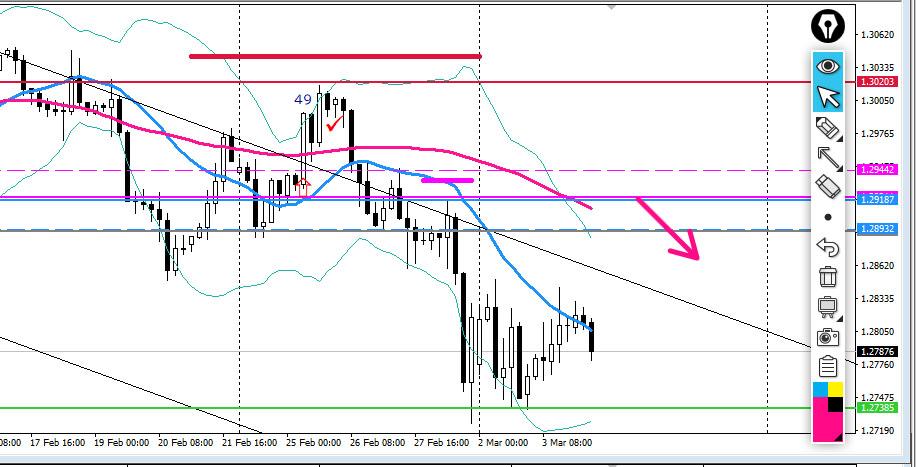916x467 pixels.
Task: Click the 1.30050 price scale value
Action: 878,101
